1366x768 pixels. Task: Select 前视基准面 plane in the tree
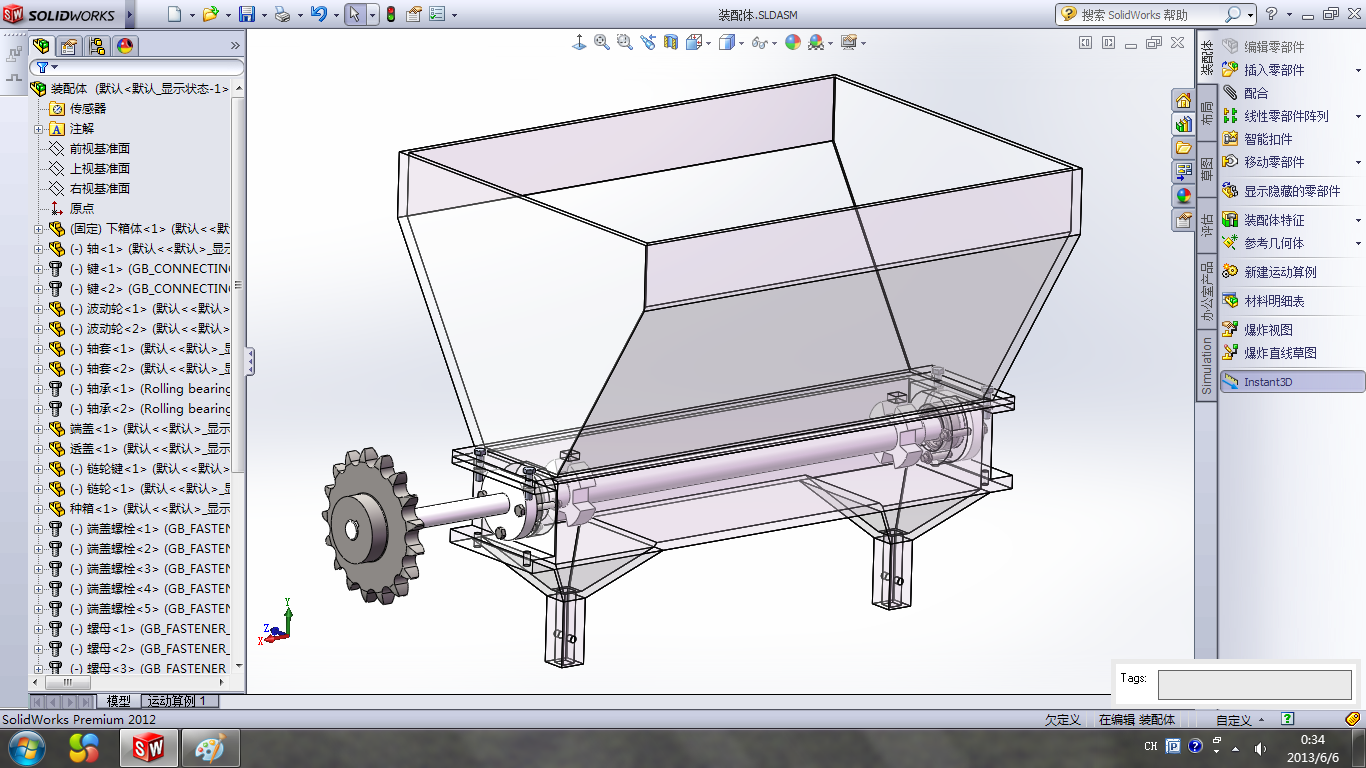(x=100, y=149)
